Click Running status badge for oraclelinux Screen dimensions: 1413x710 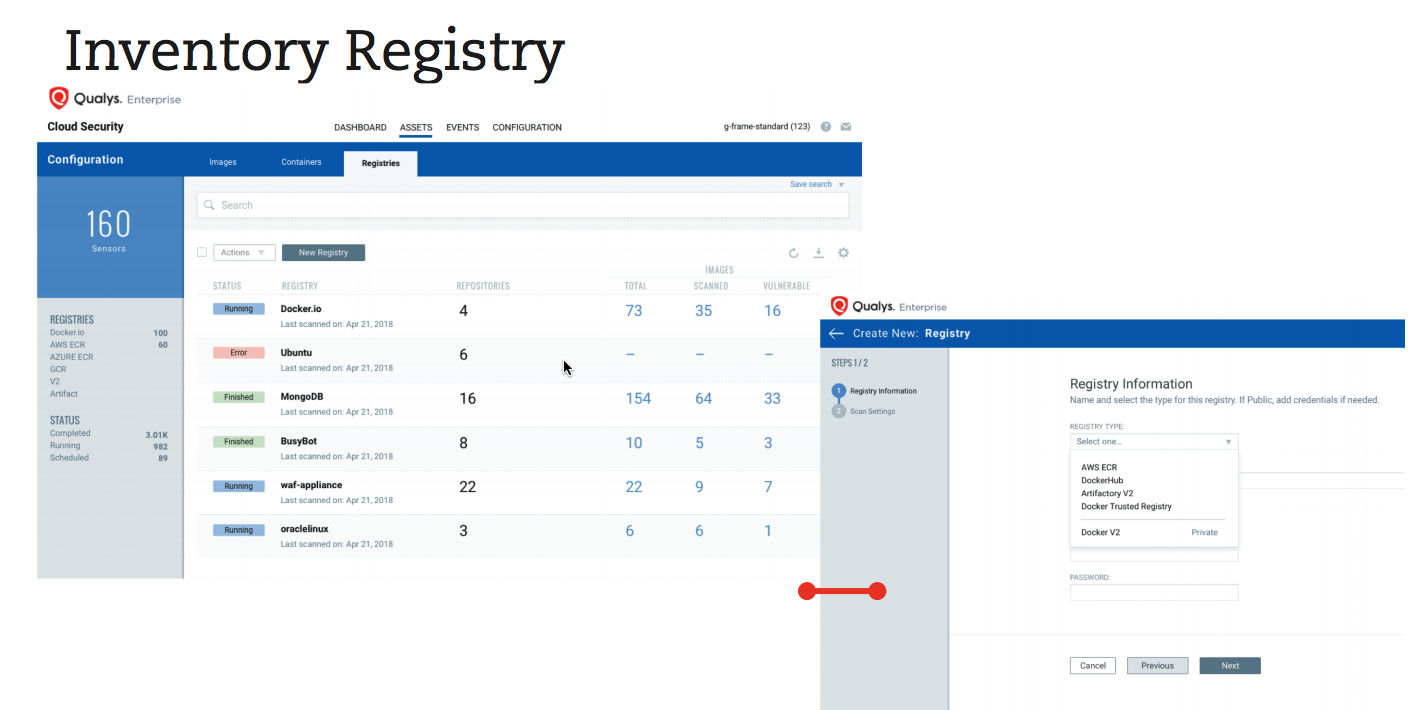[239, 530]
